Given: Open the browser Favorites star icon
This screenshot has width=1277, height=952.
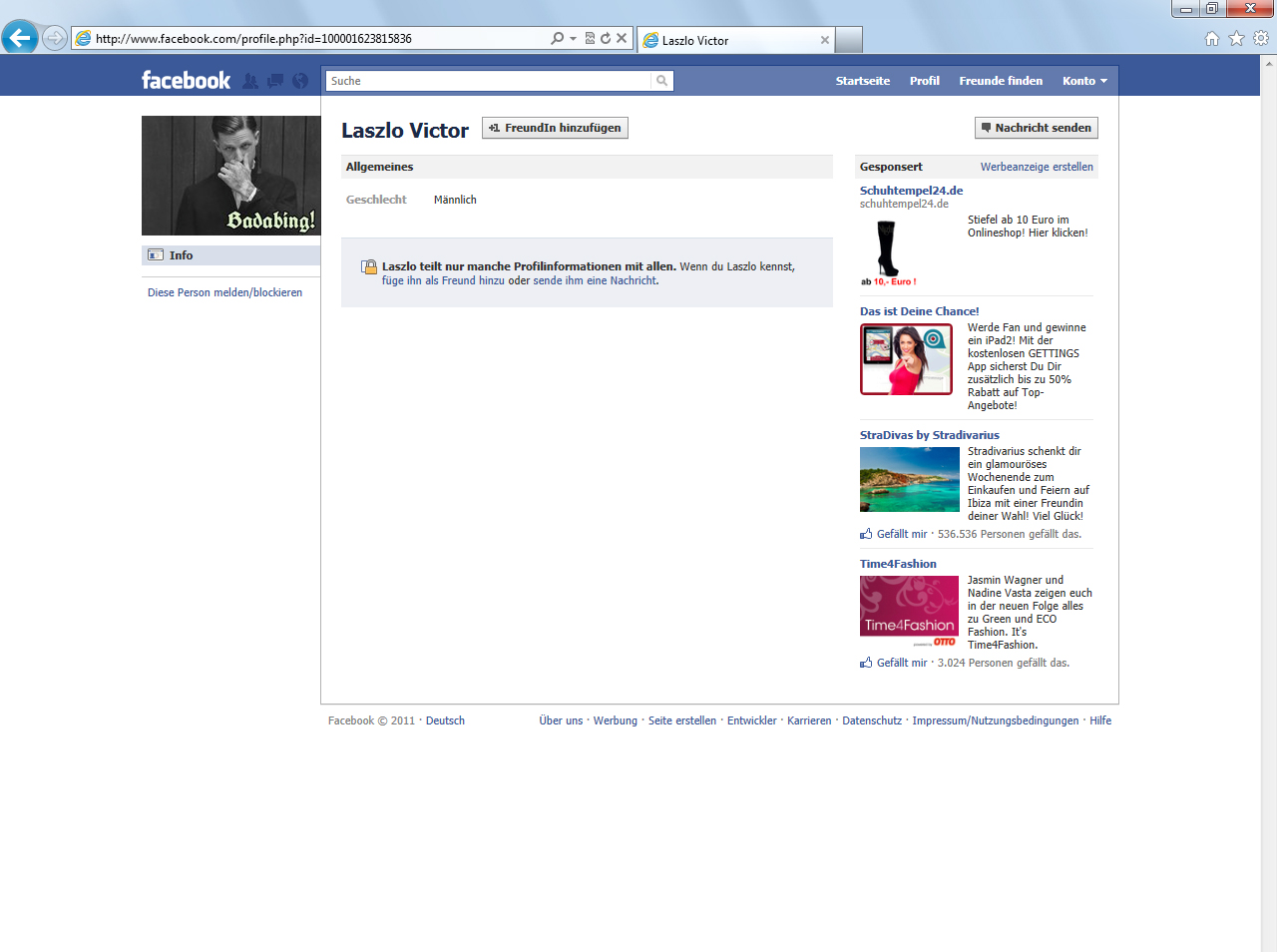Looking at the screenshot, I should click(x=1237, y=38).
